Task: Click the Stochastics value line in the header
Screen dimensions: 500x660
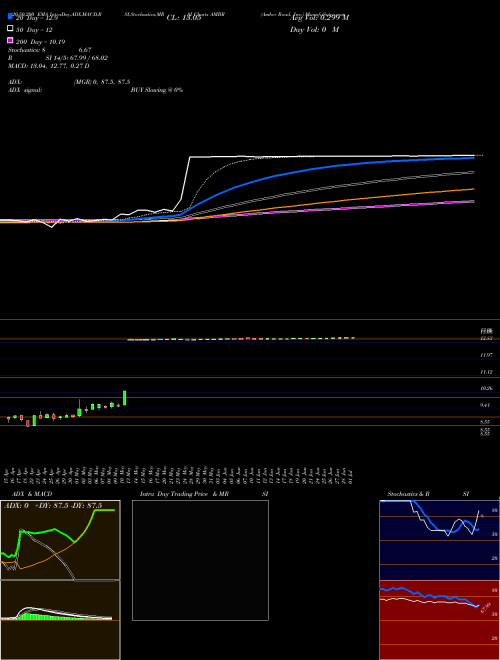Action: (50, 50)
